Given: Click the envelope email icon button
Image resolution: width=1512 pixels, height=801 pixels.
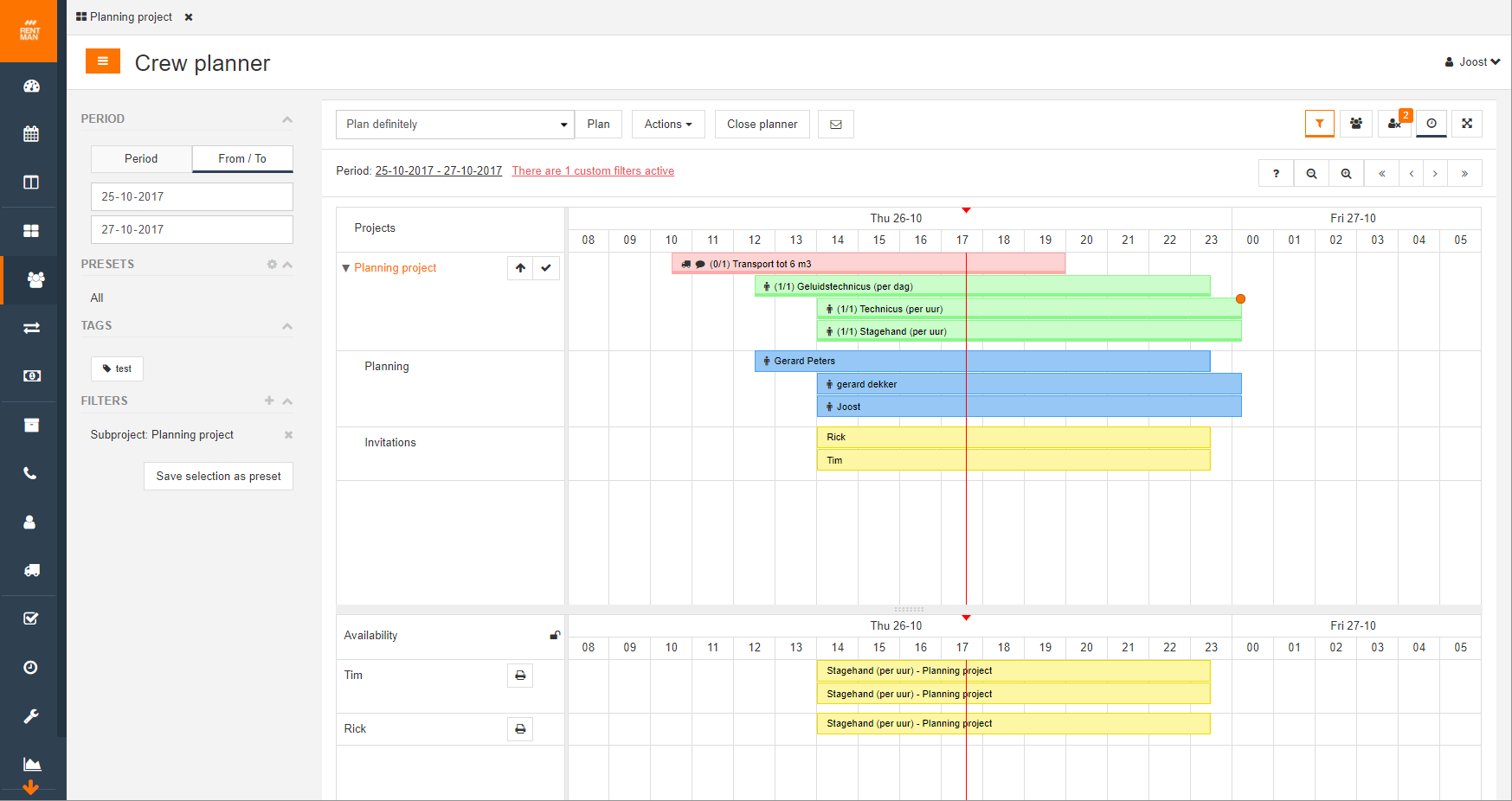Looking at the screenshot, I should [x=836, y=125].
